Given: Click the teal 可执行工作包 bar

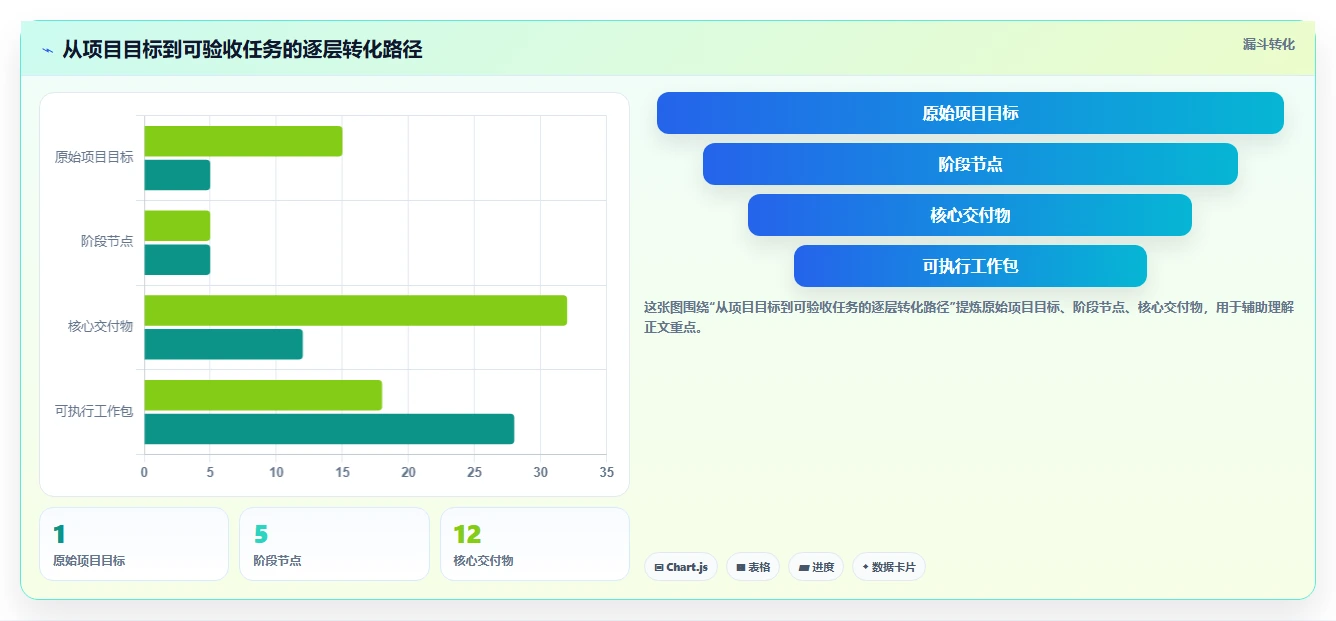Looking at the screenshot, I should (x=329, y=429).
